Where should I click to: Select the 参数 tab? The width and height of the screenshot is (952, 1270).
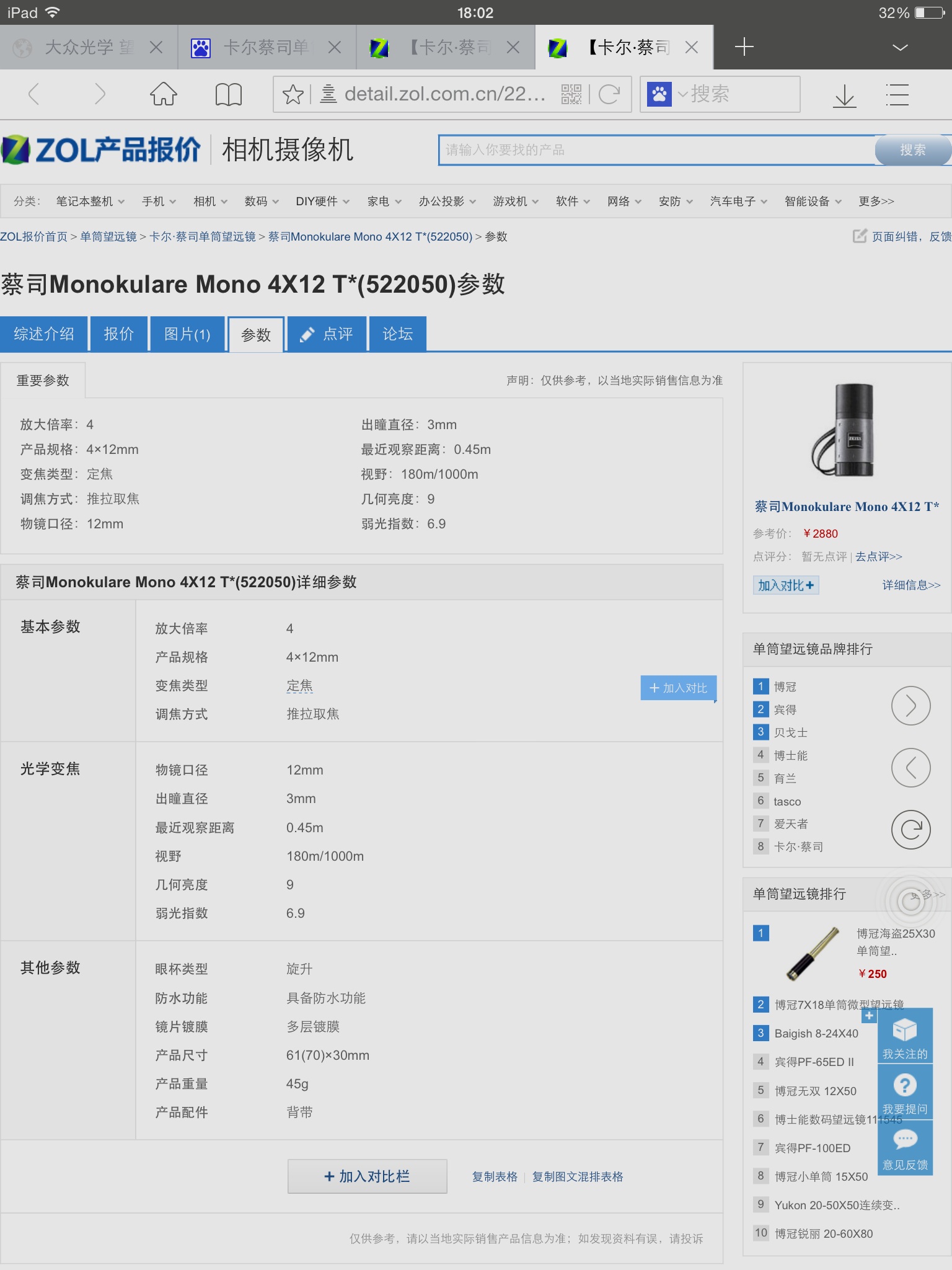pyautogui.click(x=256, y=335)
